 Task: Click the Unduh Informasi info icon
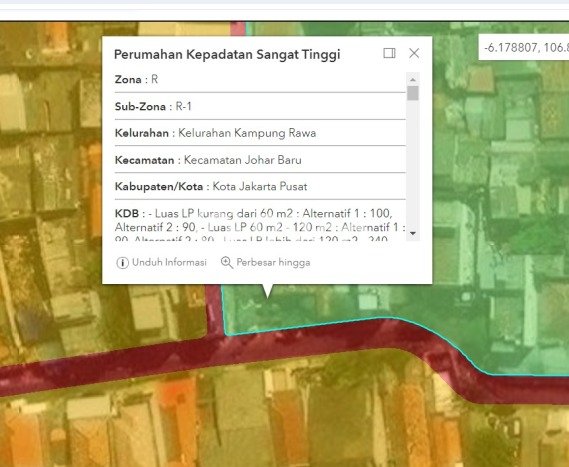pos(122,263)
